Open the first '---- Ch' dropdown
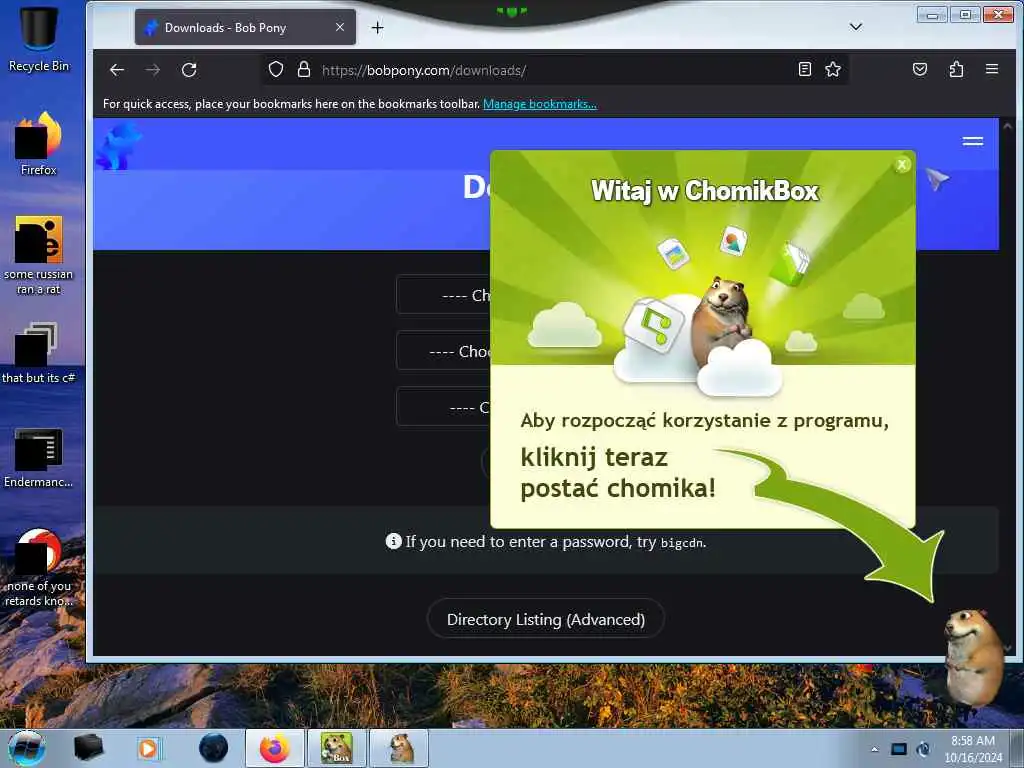1024x768 pixels. pos(443,295)
